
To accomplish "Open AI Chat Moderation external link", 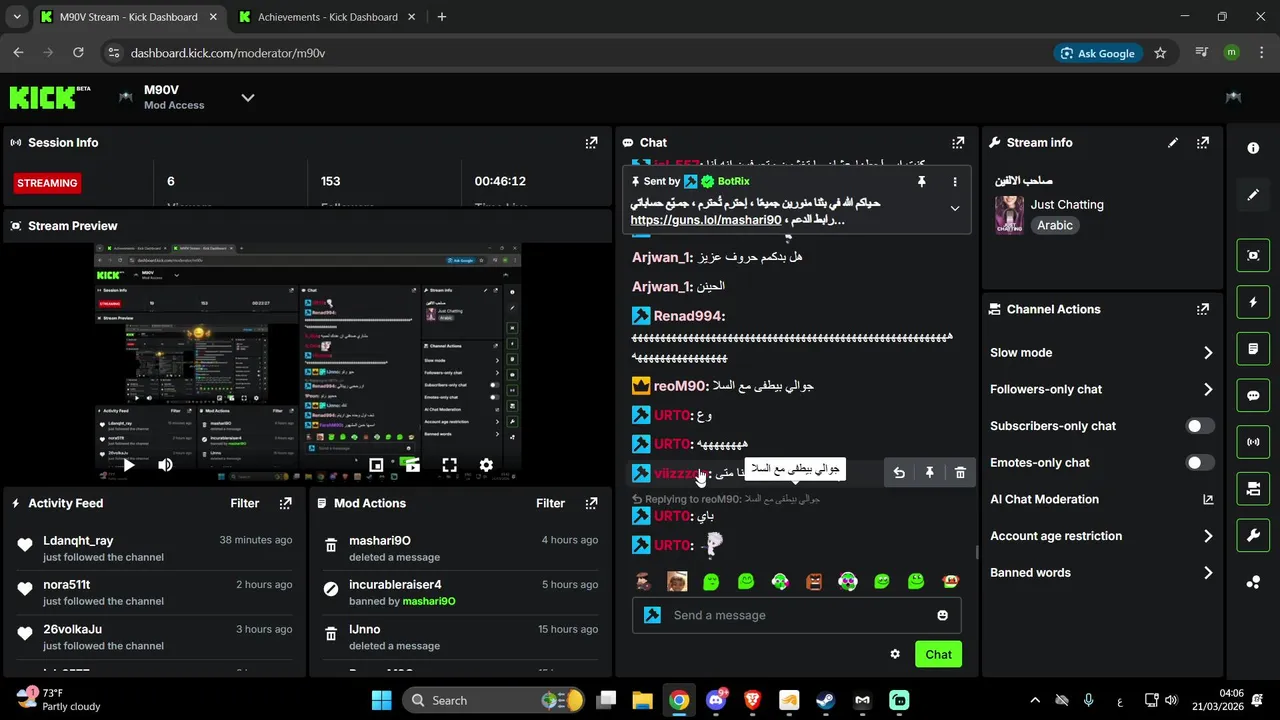I will coord(1208,499).
